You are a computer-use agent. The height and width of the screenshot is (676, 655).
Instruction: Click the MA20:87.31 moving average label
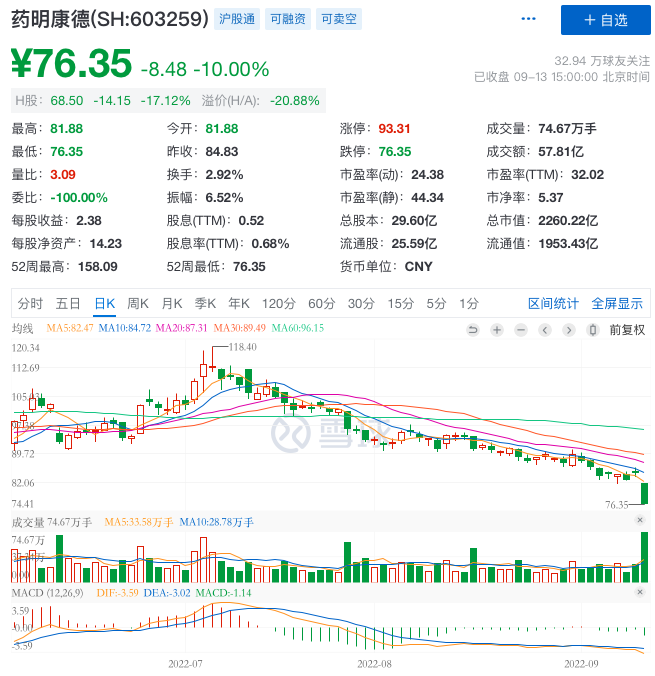coord(182,328)
